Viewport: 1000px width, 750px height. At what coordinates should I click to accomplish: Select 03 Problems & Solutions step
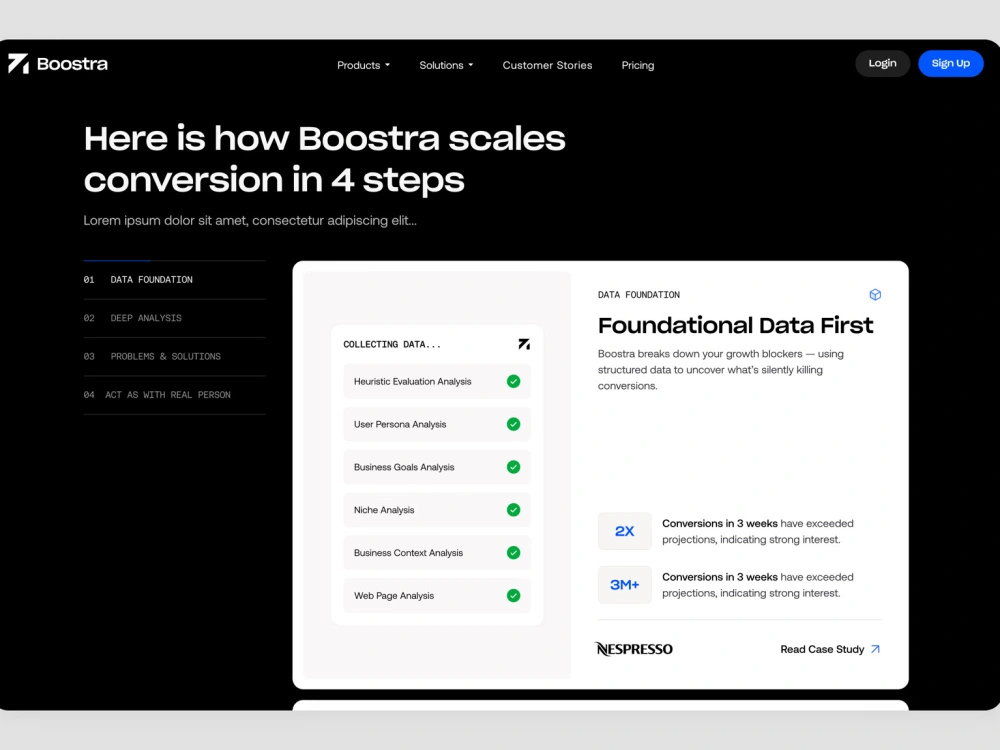click(174, 357)
